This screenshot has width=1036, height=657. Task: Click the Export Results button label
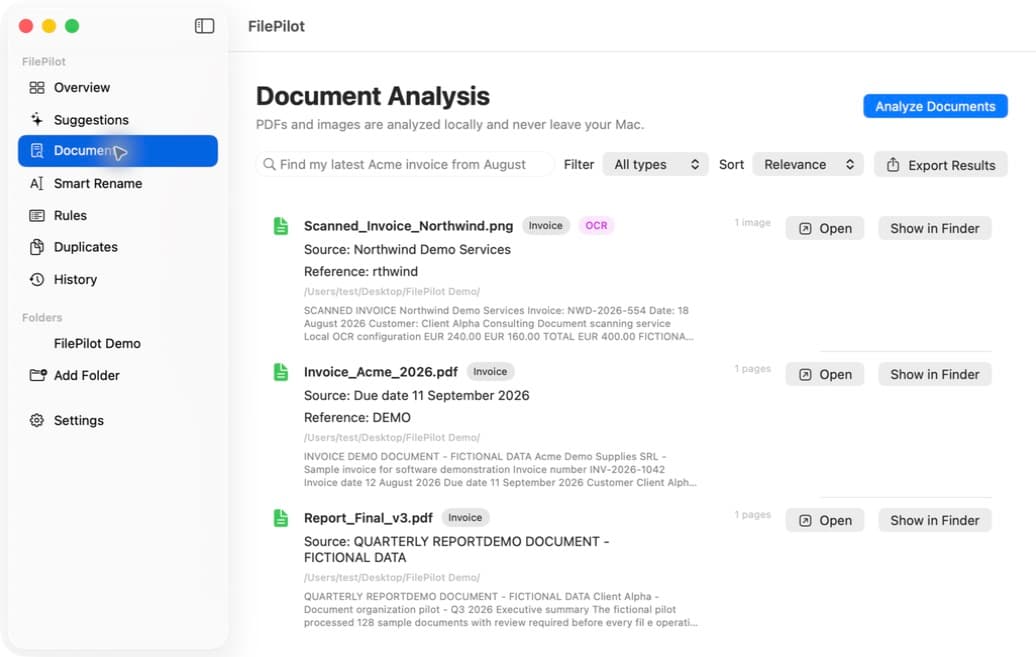(x=951, y=165)
